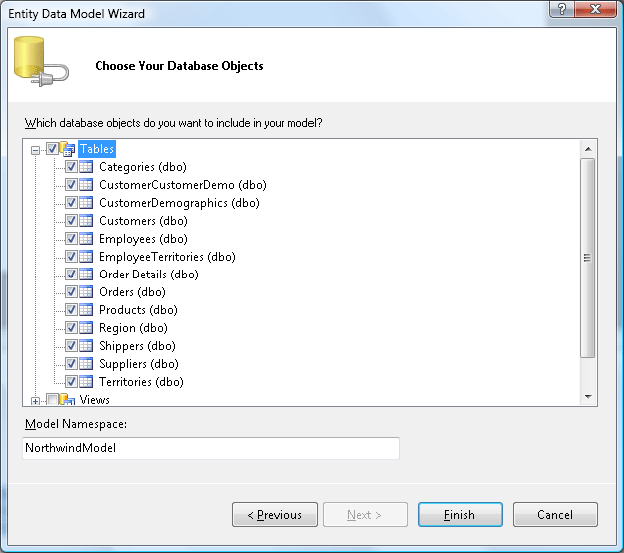Viewport: 624px width, 553px height.
Task: Click the Products table icon
Action: pyautogui.click(x=86, y=310)
